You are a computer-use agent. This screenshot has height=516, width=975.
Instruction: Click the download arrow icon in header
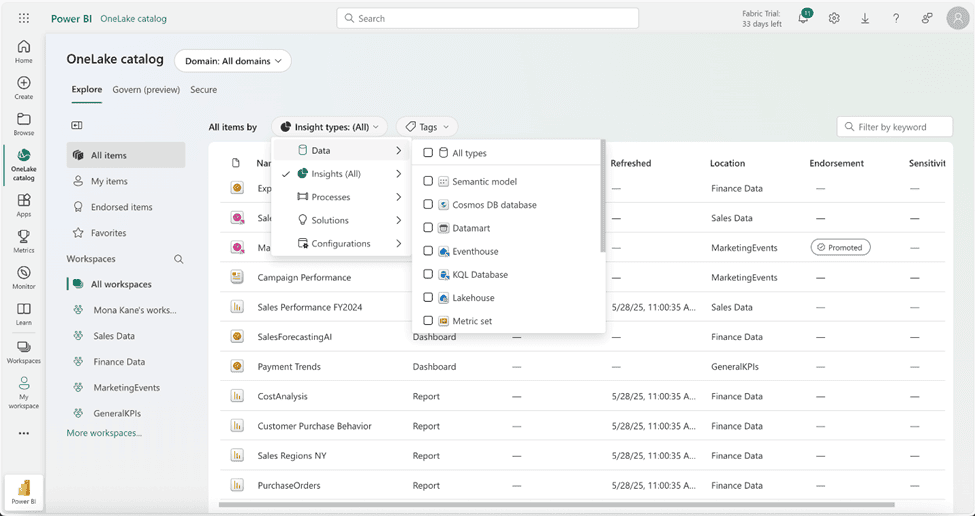click(865, 18)
